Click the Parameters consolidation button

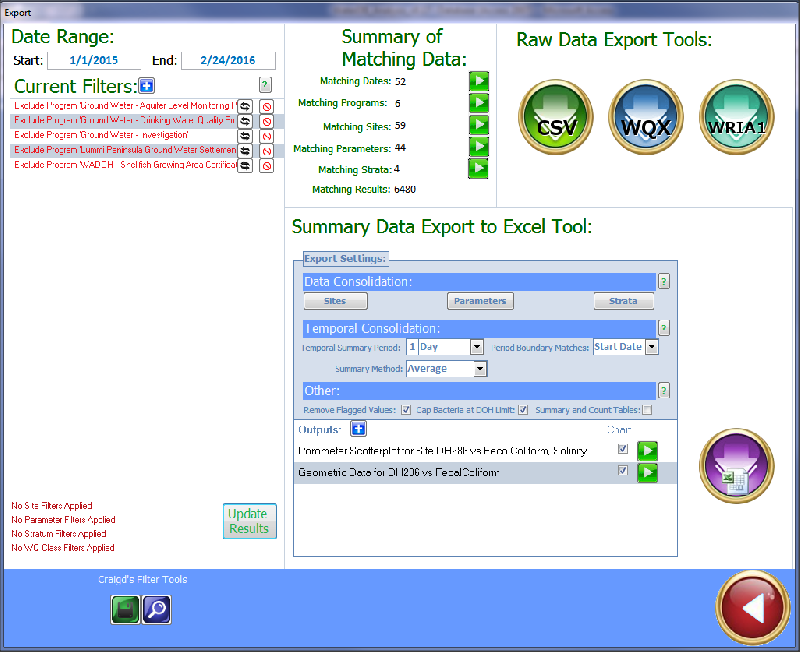[x=480, y=301]
